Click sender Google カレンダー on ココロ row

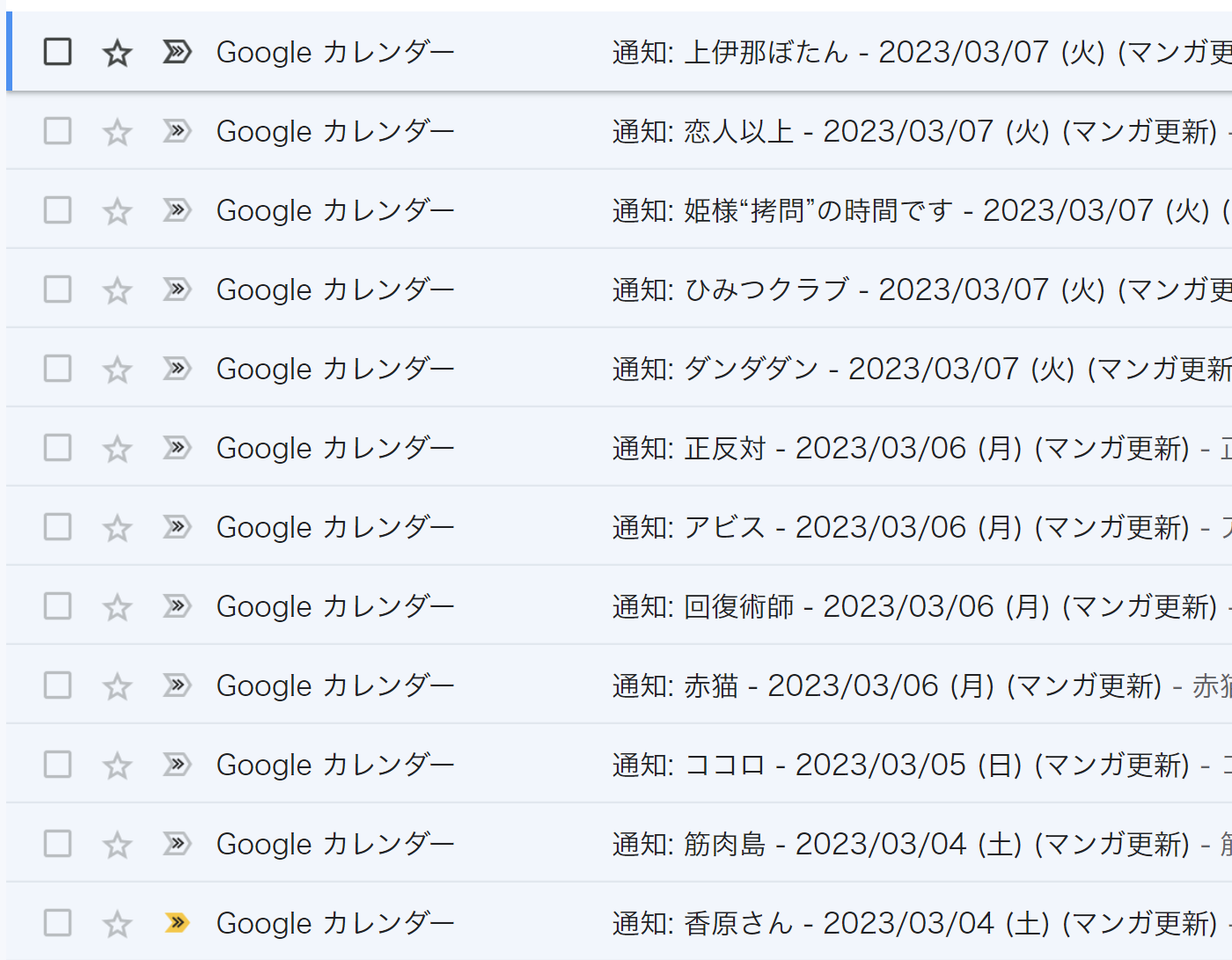click(x=335, y=766)
